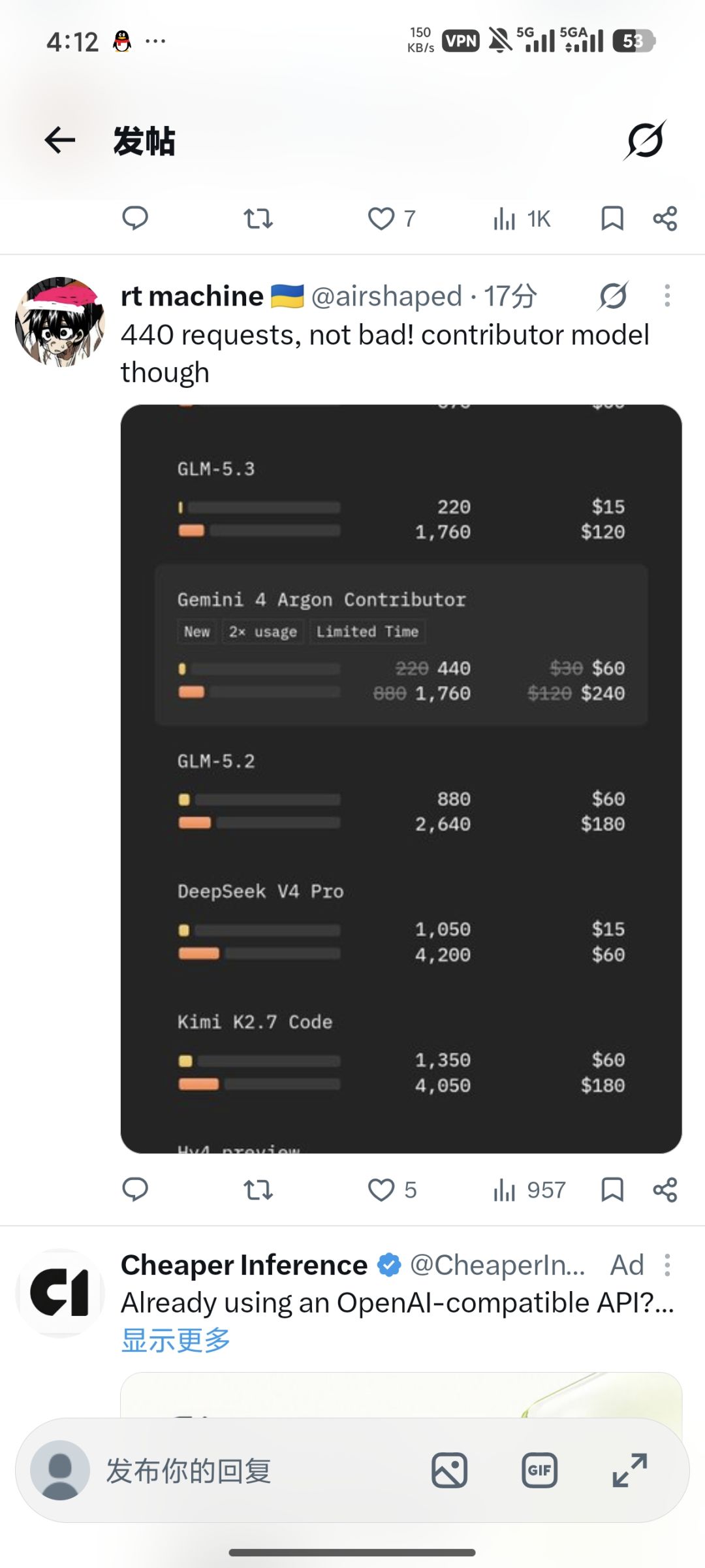This screenshot has height=1568, width=705.
Task: Attach image to reply using picture icon
Action: (450, 1471)
